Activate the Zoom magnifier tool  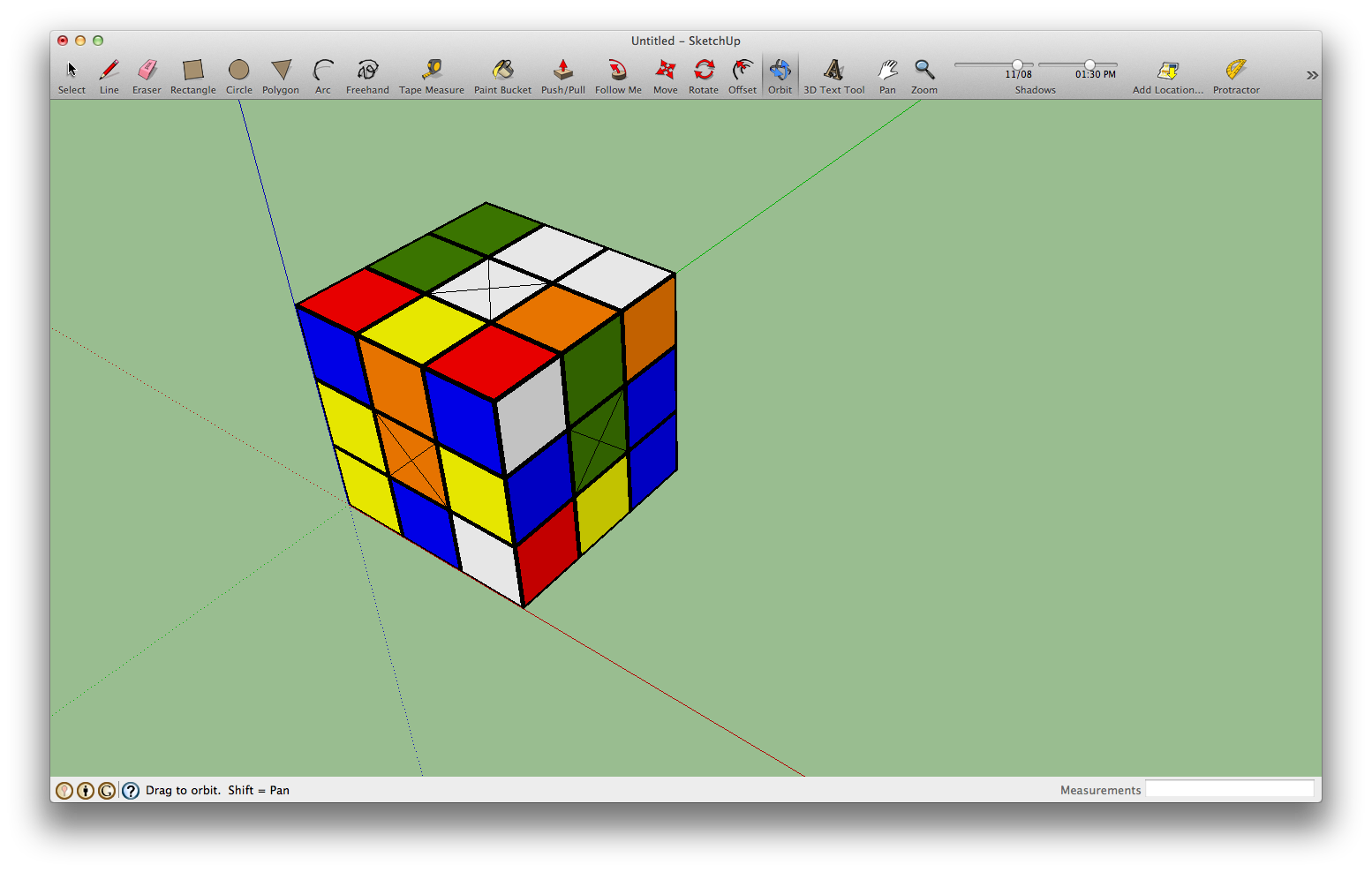click(924, 76)
